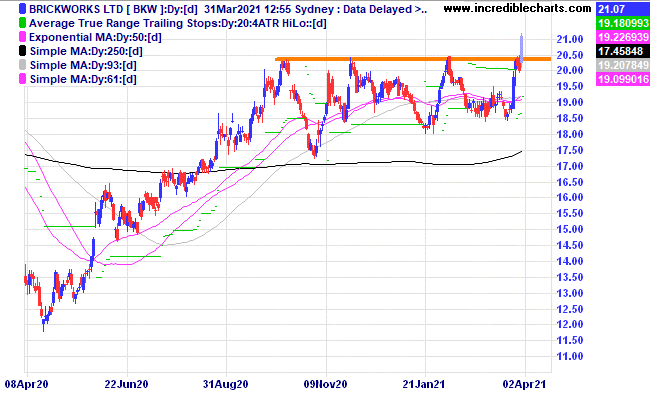The height and width of the screenshot is (395, 651).
Task: Click the 17.00 price axis label
Action: point(570,166)
